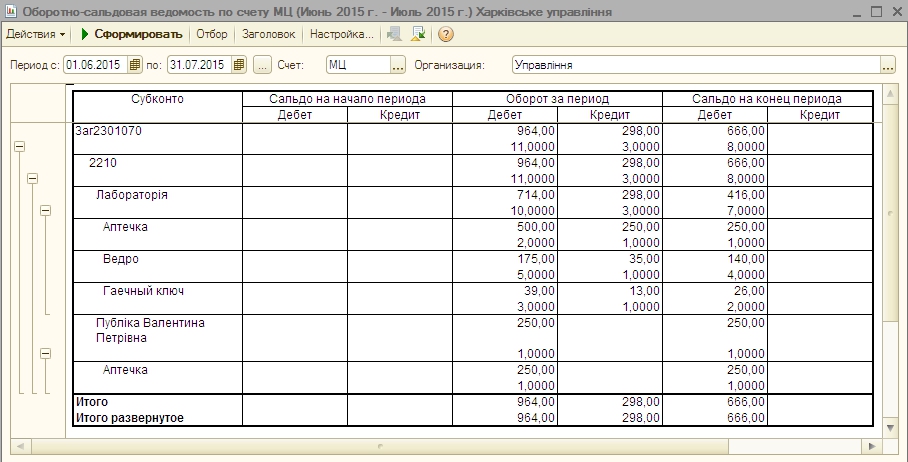Select the Ведро row label
The image size is (908, 462).
120,258
